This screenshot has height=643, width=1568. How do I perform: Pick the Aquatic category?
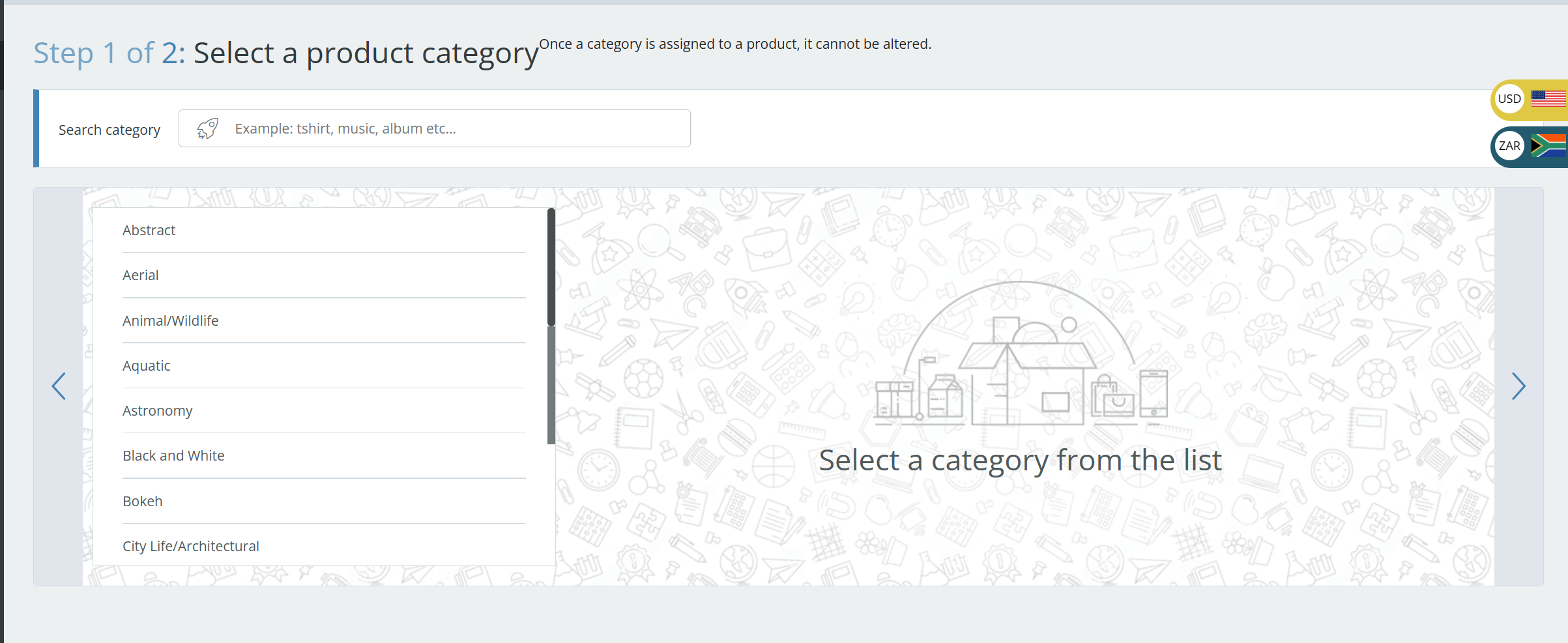tap(324, 365)
